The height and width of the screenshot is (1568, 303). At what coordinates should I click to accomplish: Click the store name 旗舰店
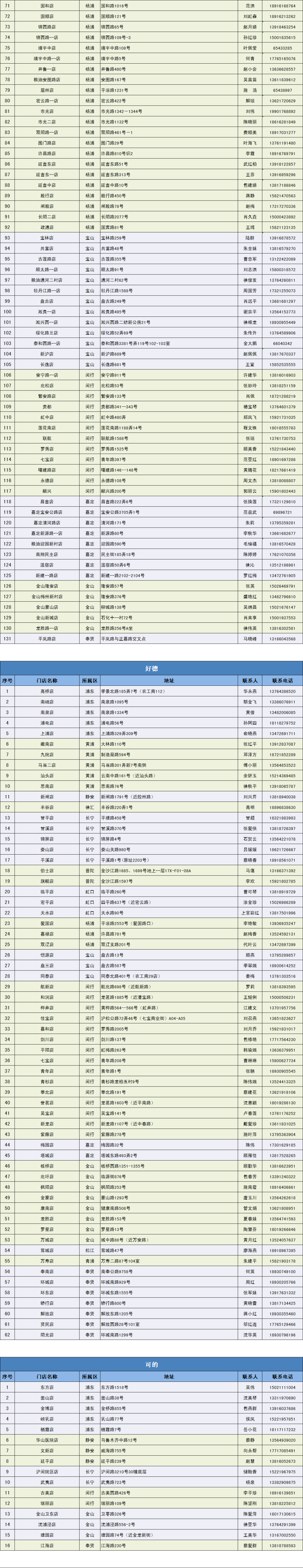(x=47, y=881)
